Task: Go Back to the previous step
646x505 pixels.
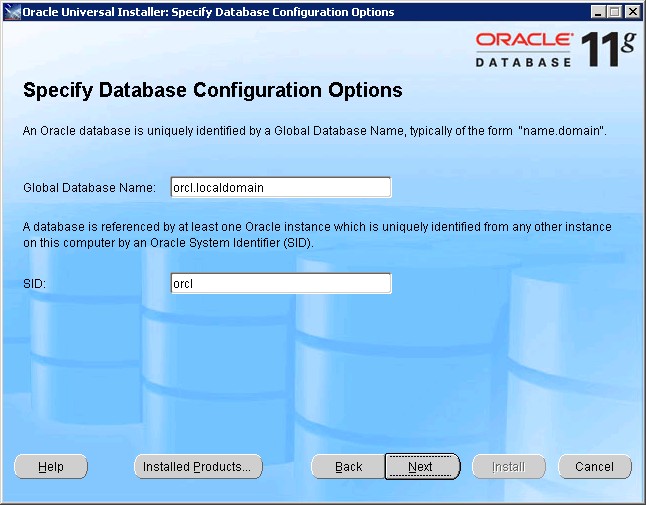Action: 349,467
